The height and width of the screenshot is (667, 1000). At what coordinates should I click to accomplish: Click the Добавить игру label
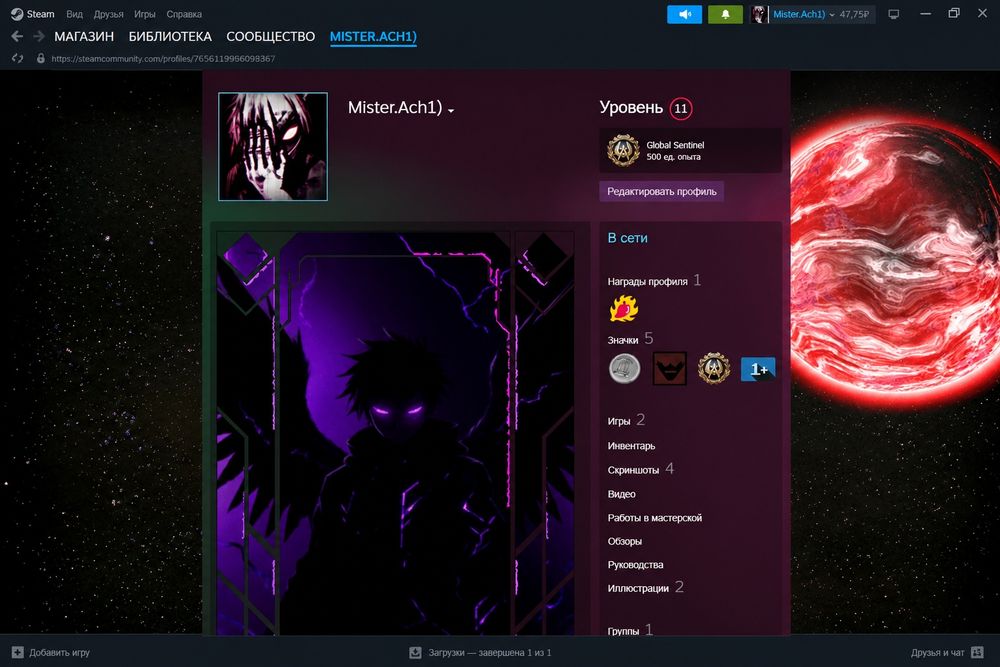click(59, 652)
